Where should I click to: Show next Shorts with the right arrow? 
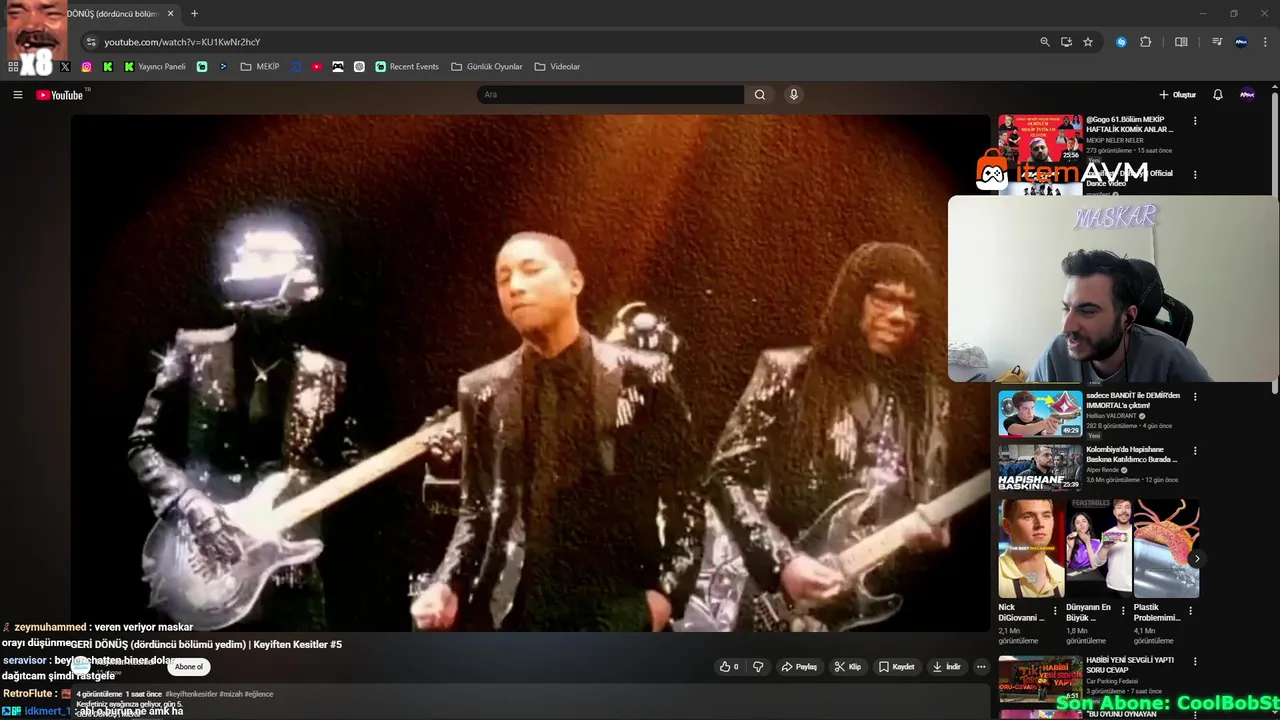pos(1196,559)
